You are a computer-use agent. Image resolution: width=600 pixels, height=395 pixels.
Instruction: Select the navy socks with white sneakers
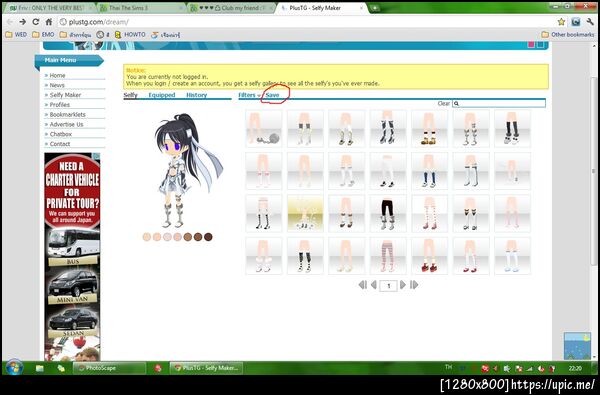click(429, 171)
